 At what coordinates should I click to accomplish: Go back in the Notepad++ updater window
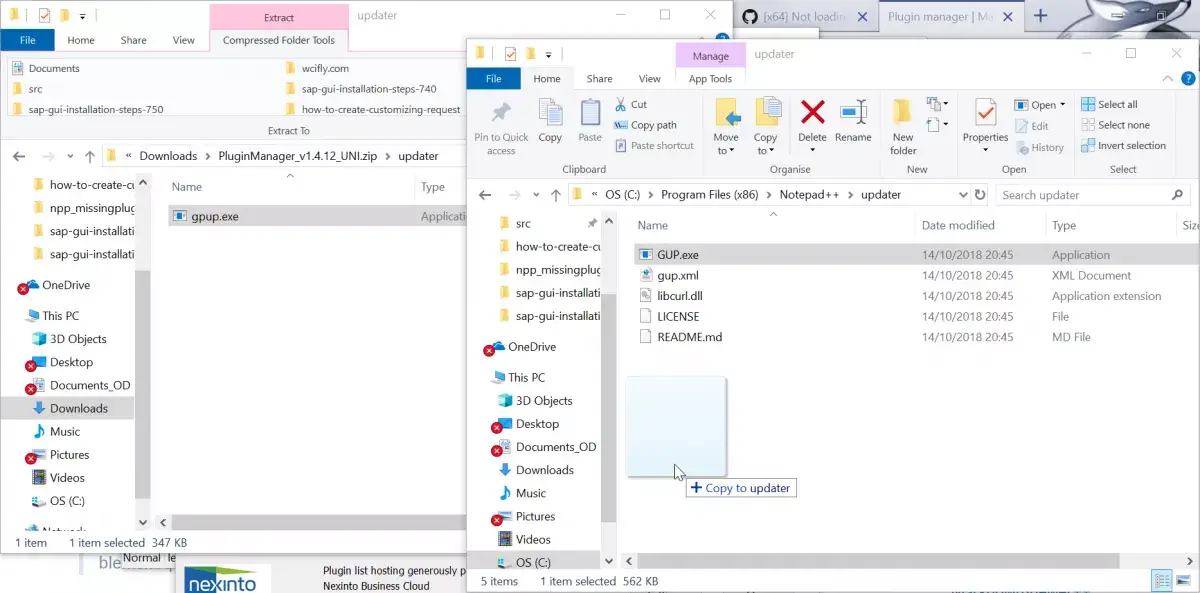coord(485,195)
